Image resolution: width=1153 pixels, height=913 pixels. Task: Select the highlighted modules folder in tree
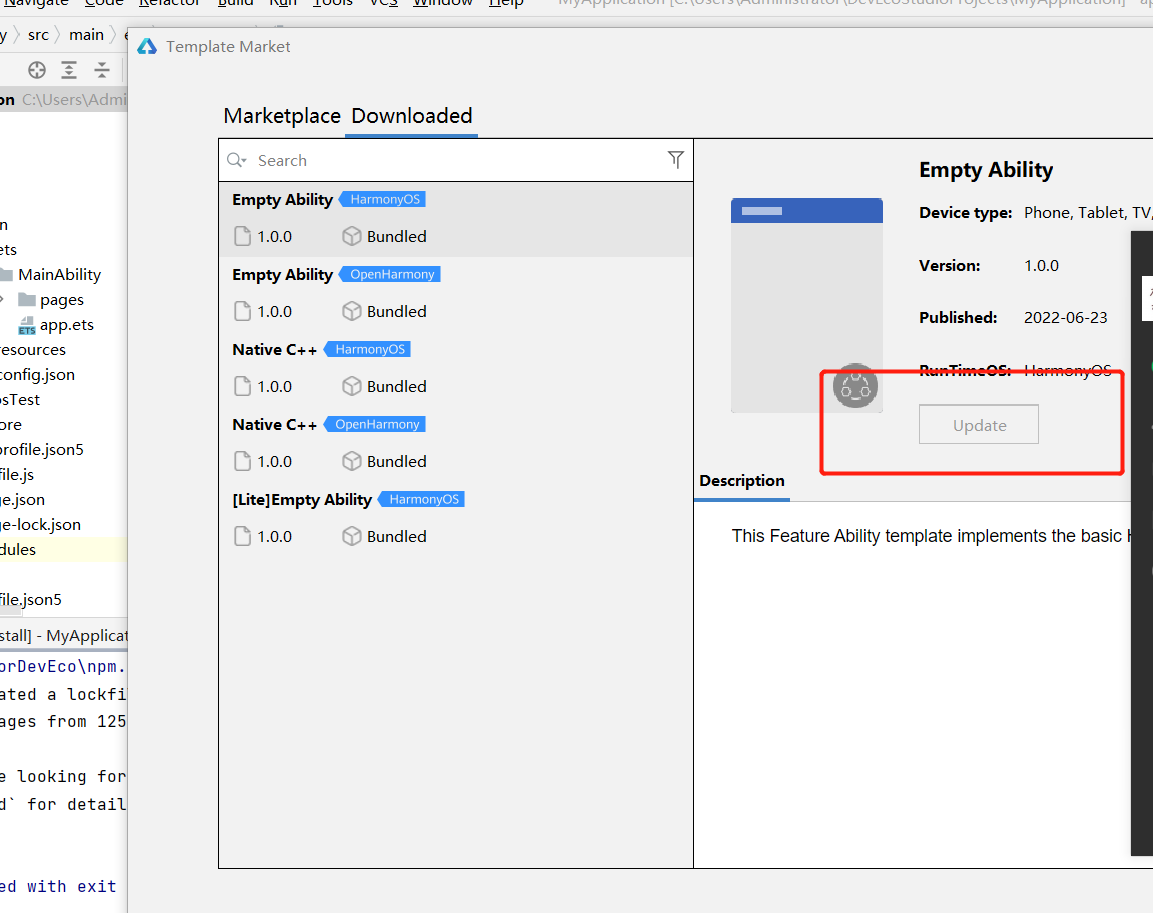(x=63, y=549)
